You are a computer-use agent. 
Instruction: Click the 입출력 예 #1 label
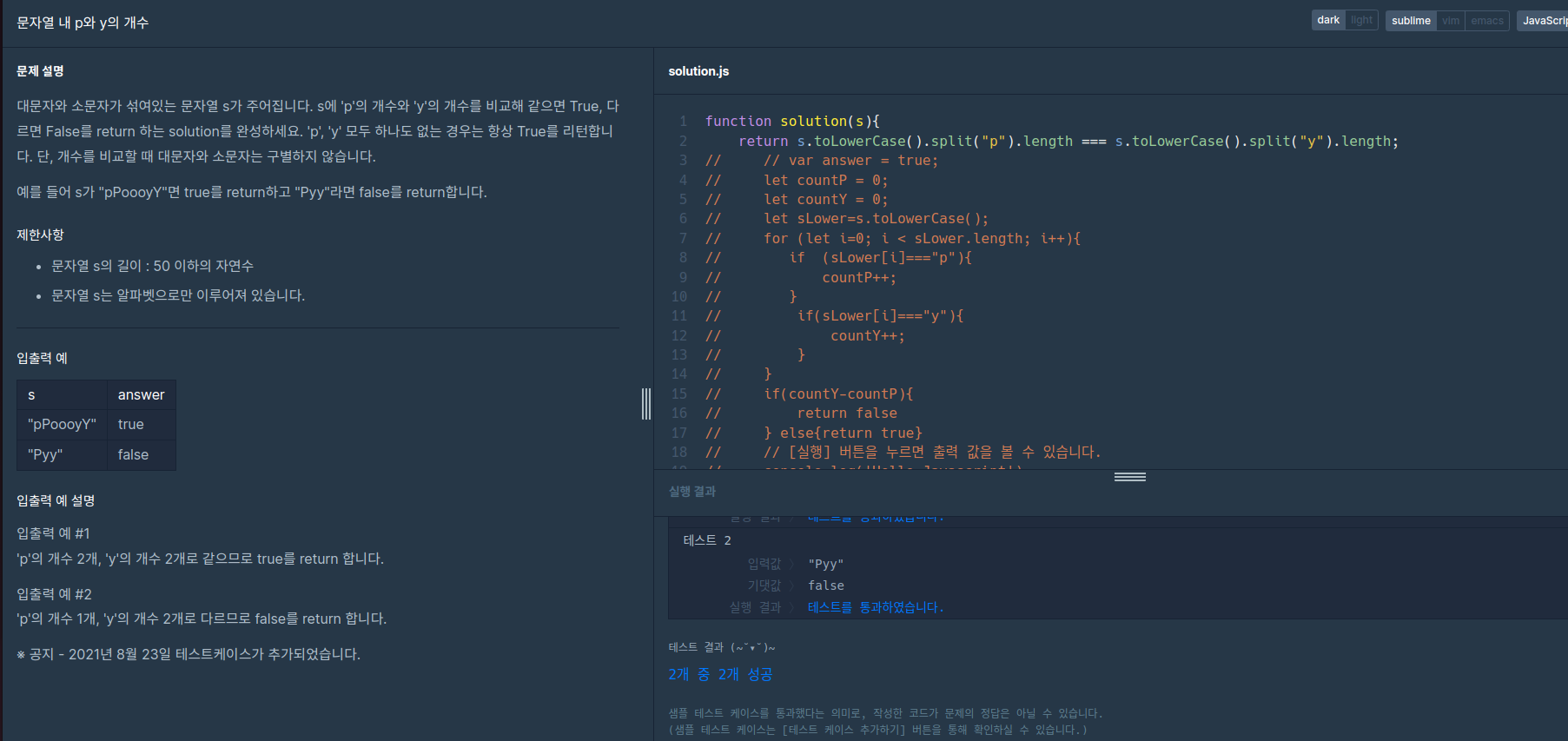coord(53,533)
